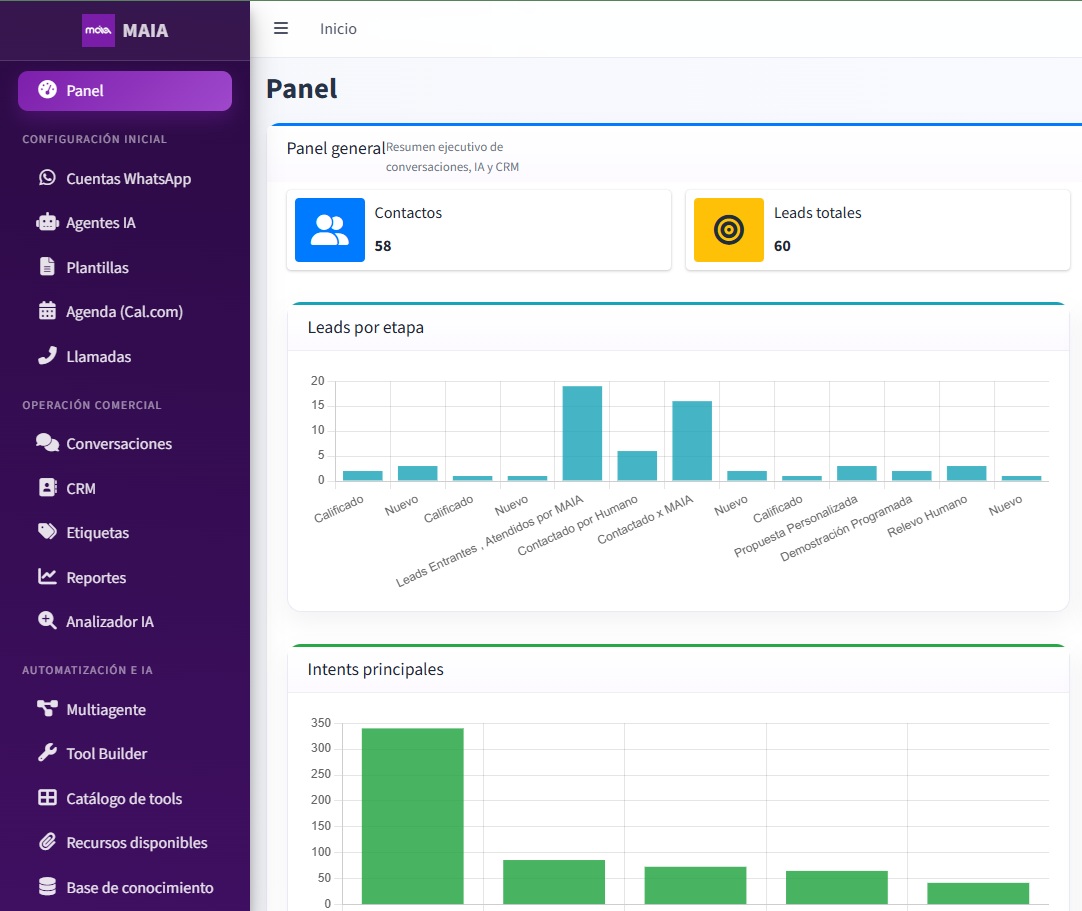Click the WhatsApp icon in sidebar
The height and width of the screenshot is (911, 1082).
(x=48, y=178)
